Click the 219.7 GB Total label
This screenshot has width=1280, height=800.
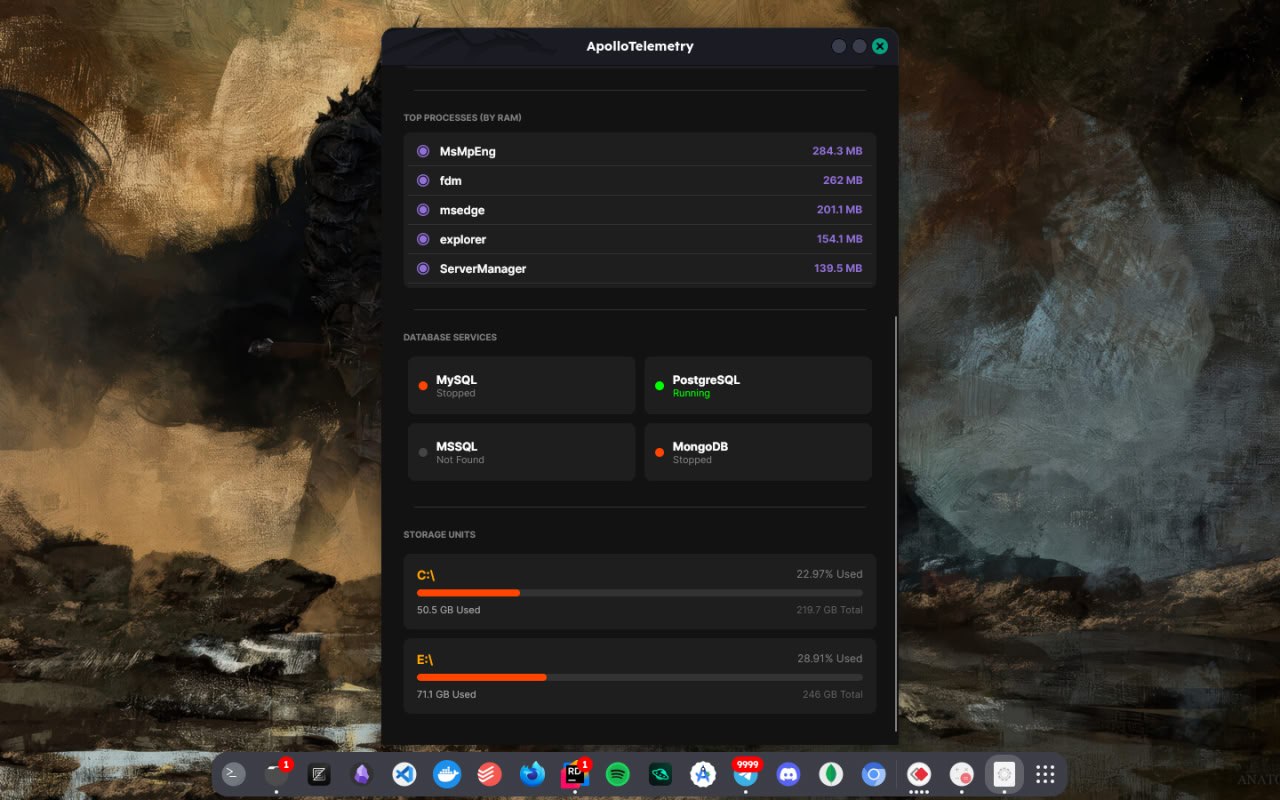[830, 610]
